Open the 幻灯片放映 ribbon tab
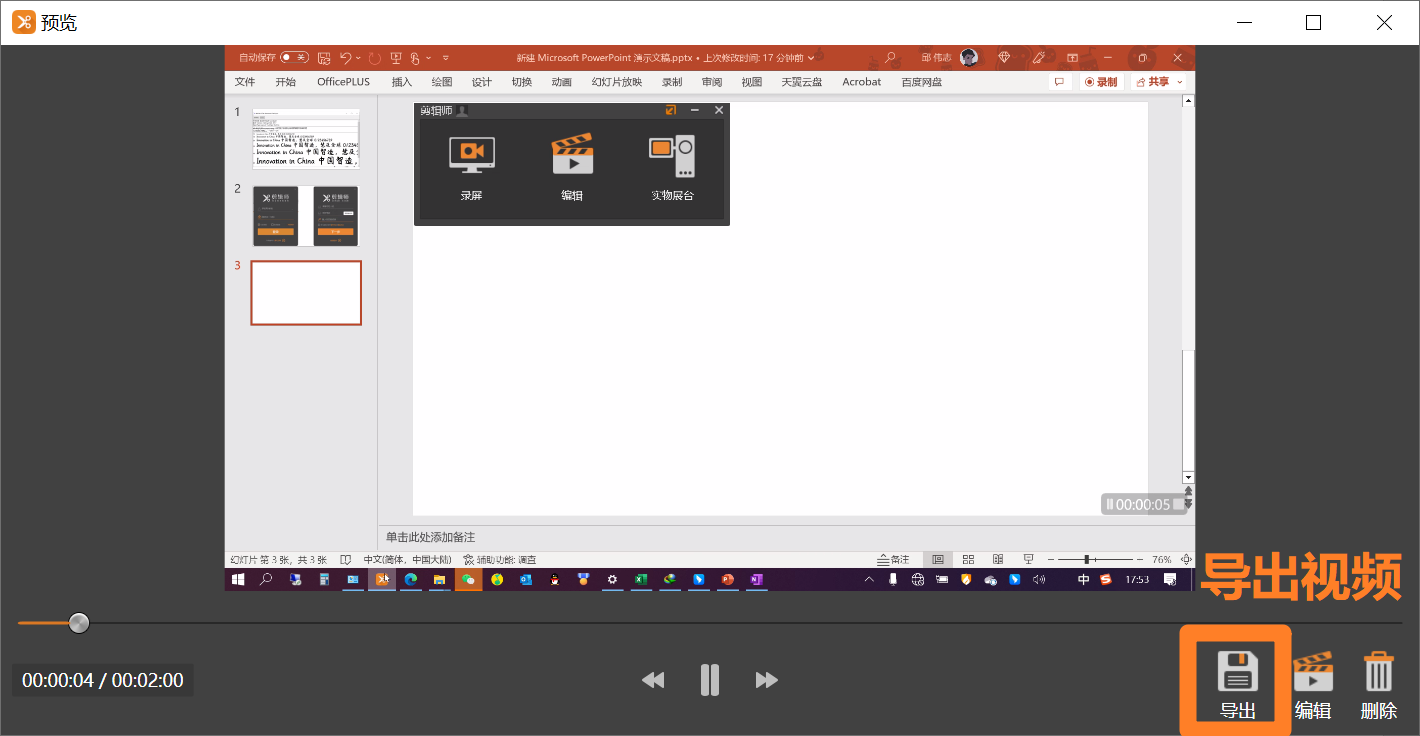This screenshot has width=1420, height=736. [616, 82]
